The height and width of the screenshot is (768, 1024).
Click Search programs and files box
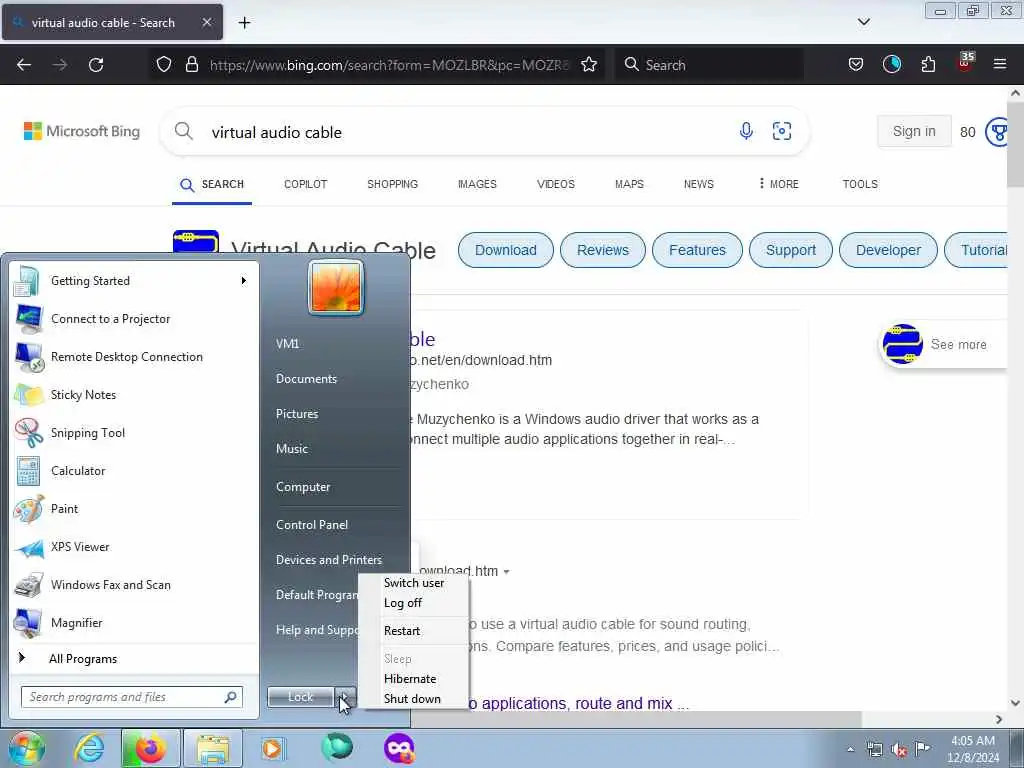click(x=132, y=697)
